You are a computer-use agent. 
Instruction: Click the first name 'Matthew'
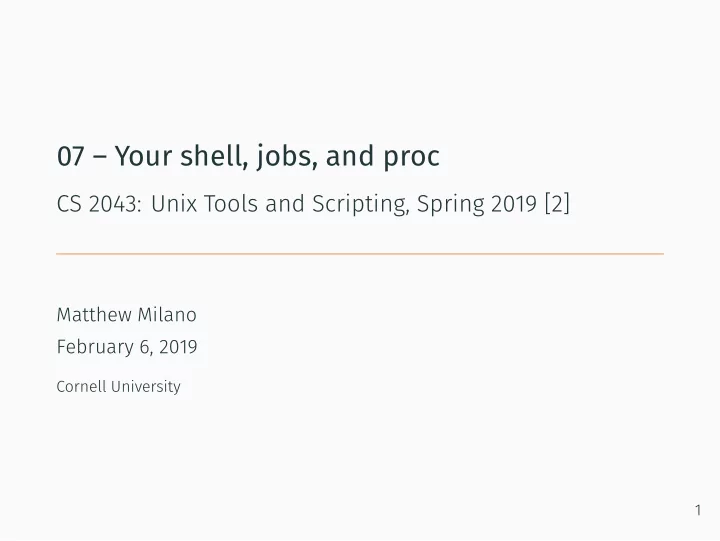[94, 315]
